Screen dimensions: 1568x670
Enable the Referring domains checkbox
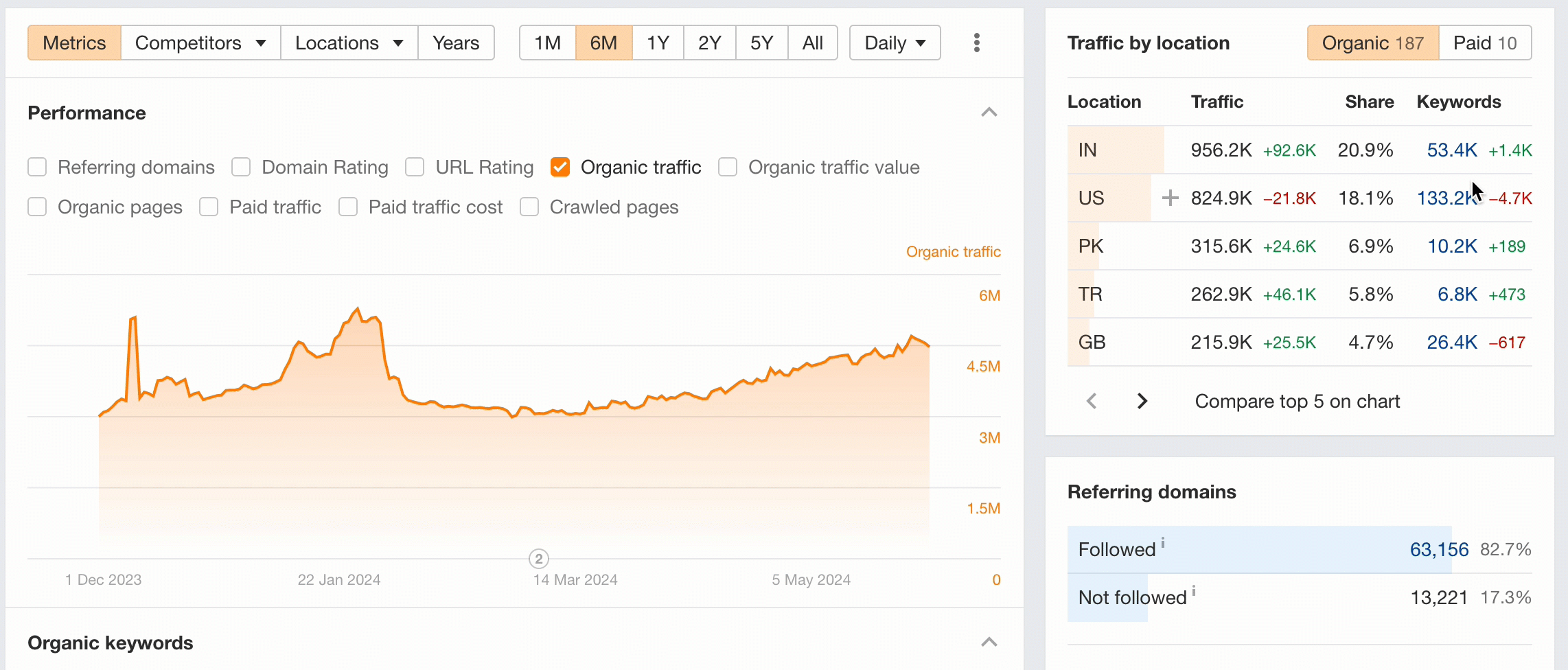point(38,167)
